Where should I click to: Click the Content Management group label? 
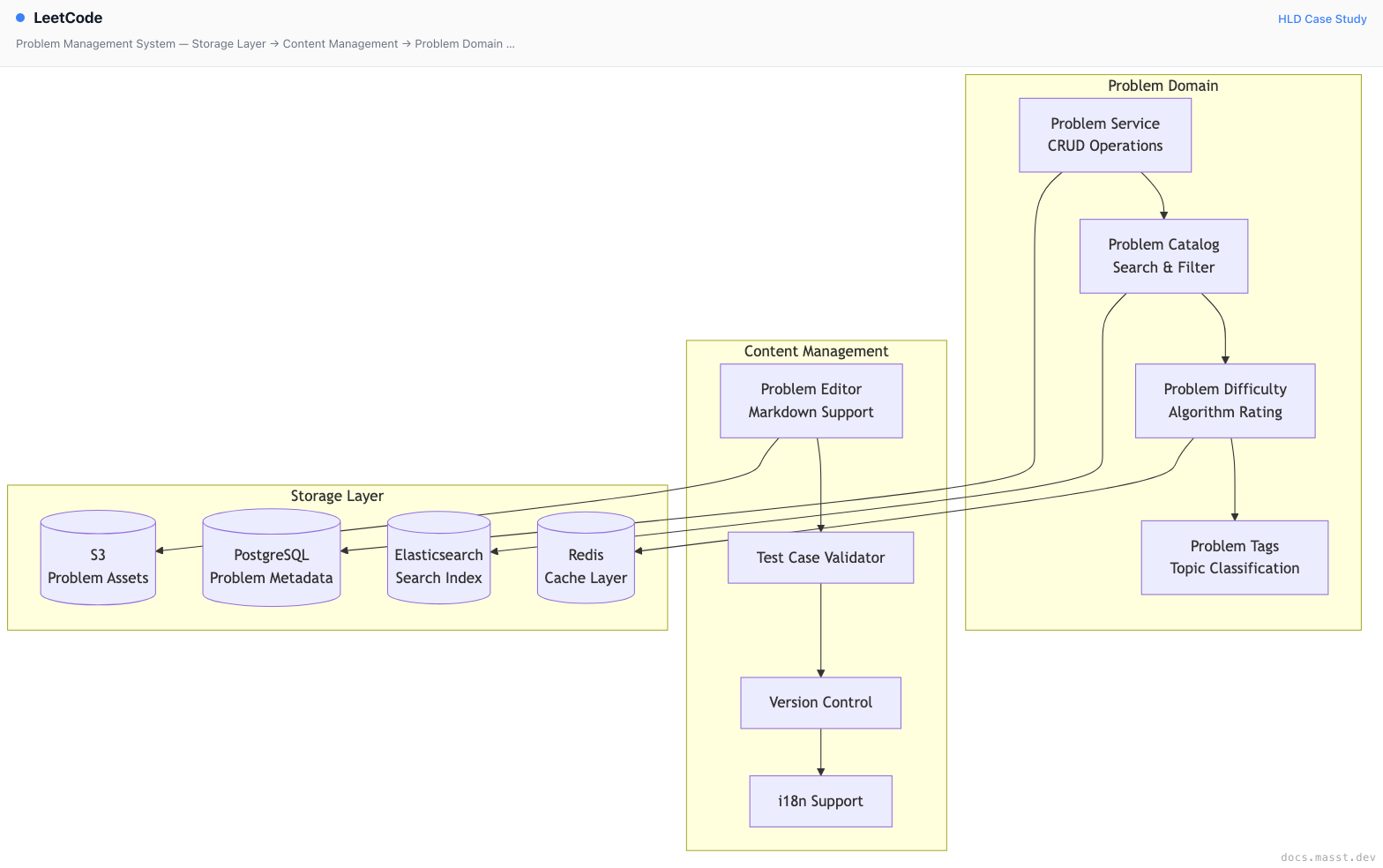[816, 351]
